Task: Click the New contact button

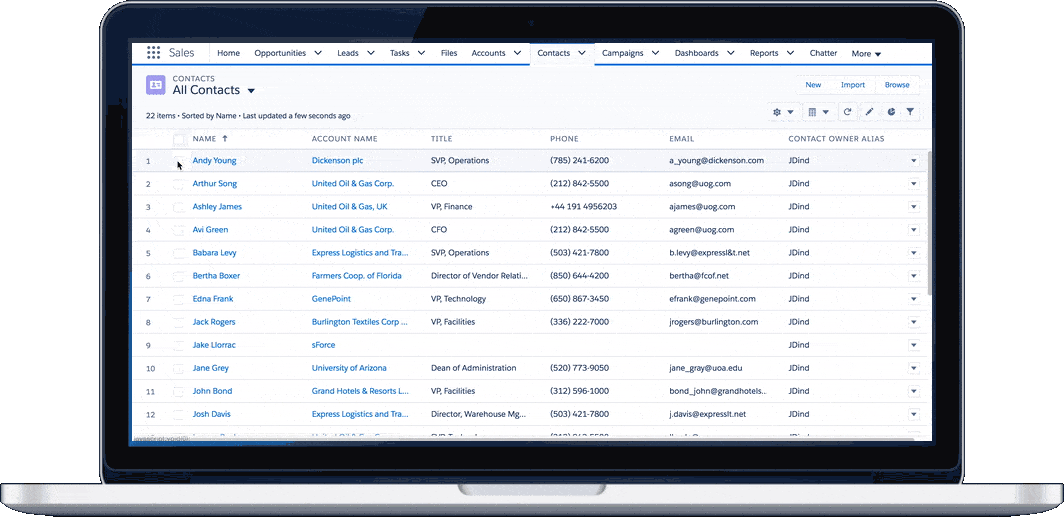Action: 813,85
